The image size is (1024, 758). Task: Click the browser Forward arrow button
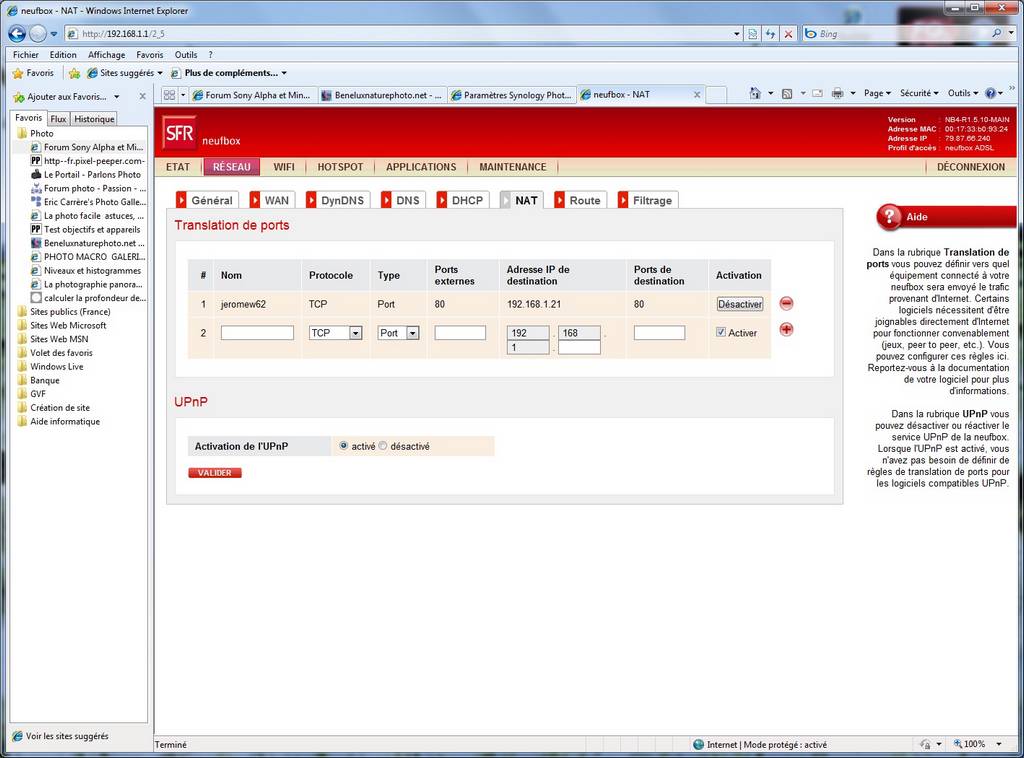pos(38,33)
